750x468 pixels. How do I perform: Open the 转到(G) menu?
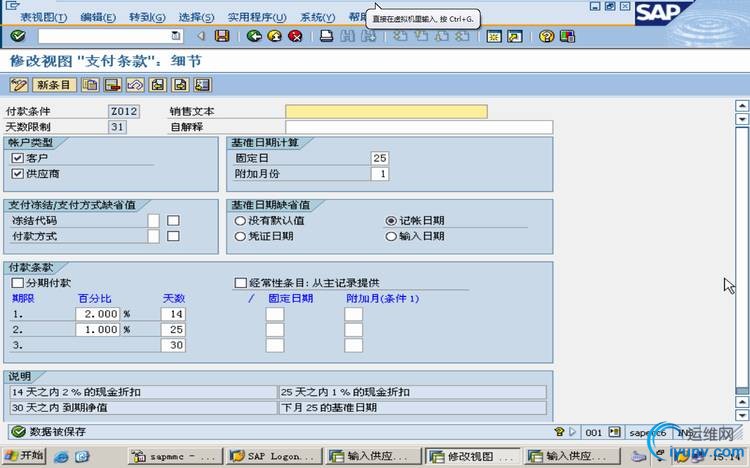click(x=147, y=17)
